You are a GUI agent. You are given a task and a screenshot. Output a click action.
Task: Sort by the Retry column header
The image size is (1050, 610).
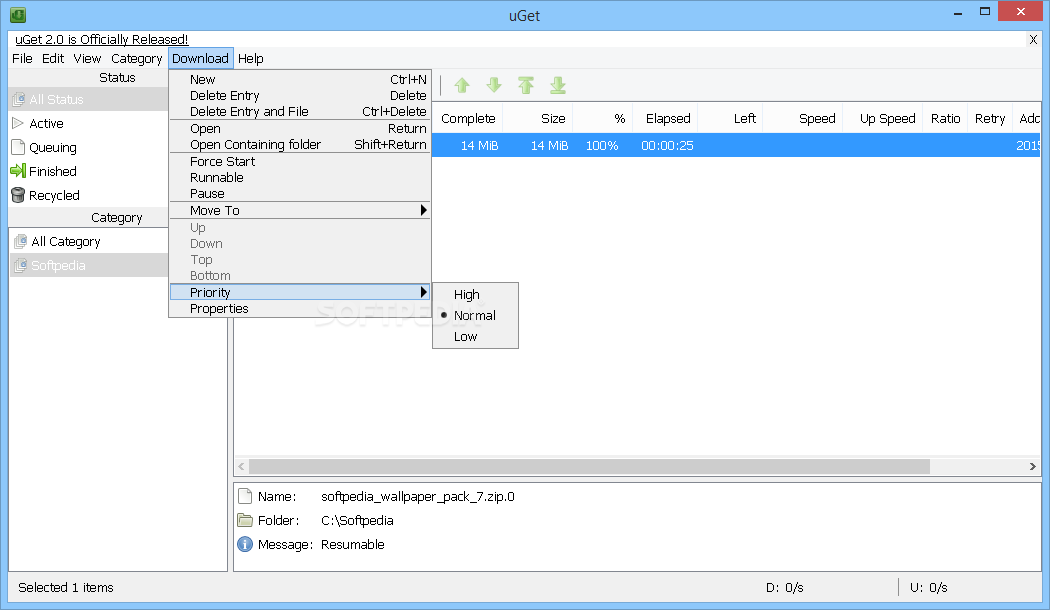point(990,119)
